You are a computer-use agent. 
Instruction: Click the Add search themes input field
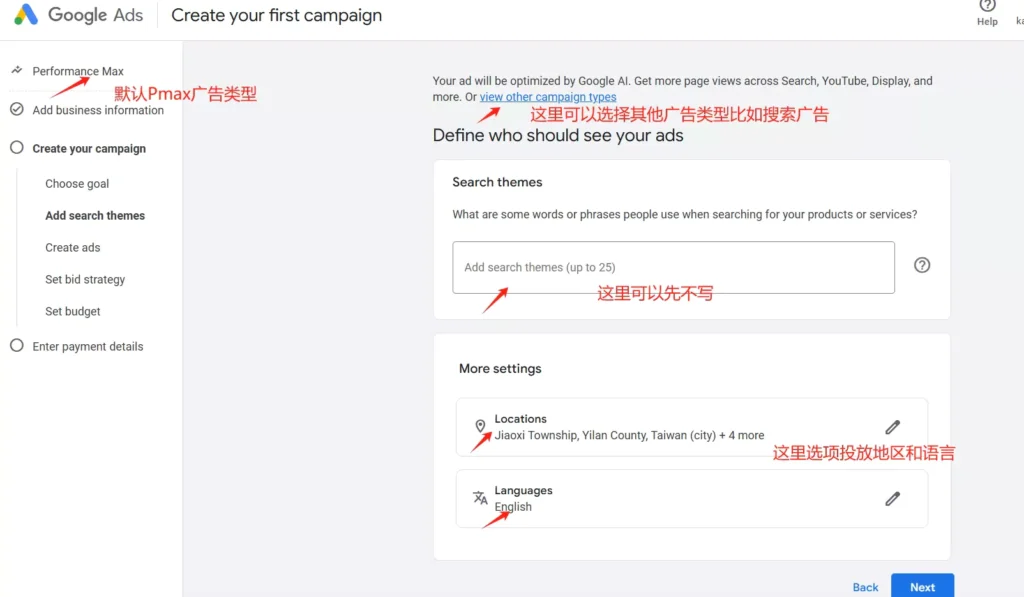pyautogui.click(x=673, y=267)
